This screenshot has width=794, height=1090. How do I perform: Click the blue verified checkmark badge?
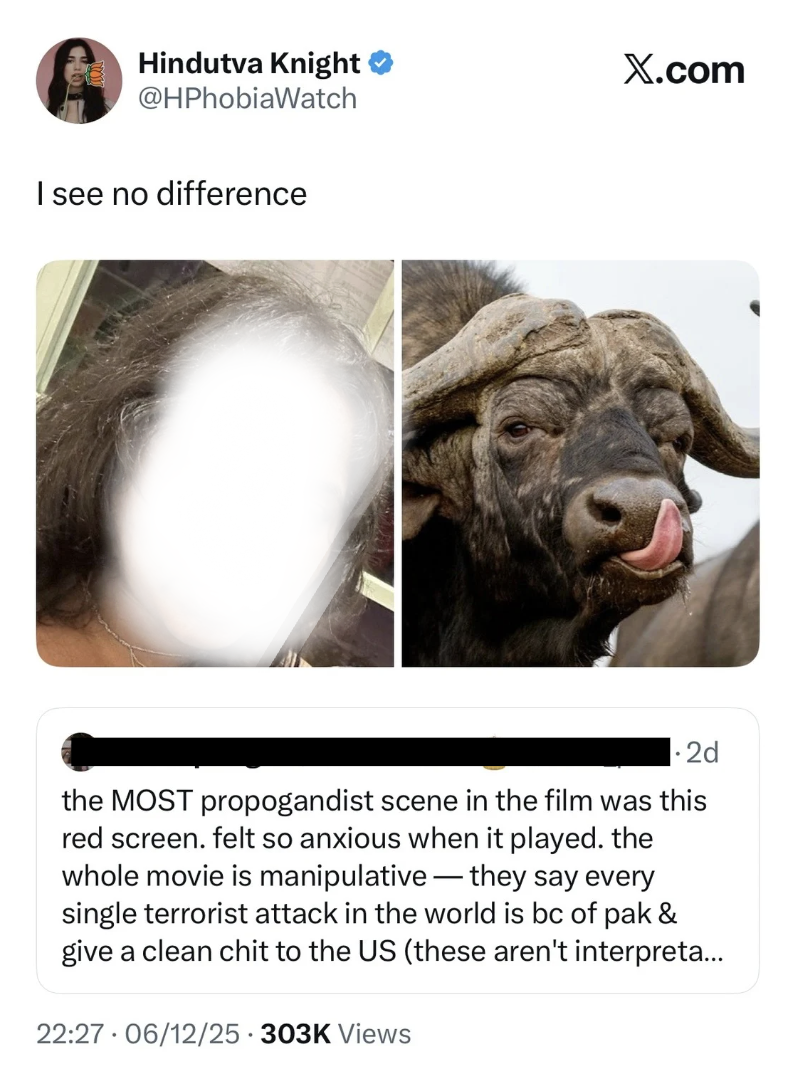pyautogui.click(x=380, y=63)
